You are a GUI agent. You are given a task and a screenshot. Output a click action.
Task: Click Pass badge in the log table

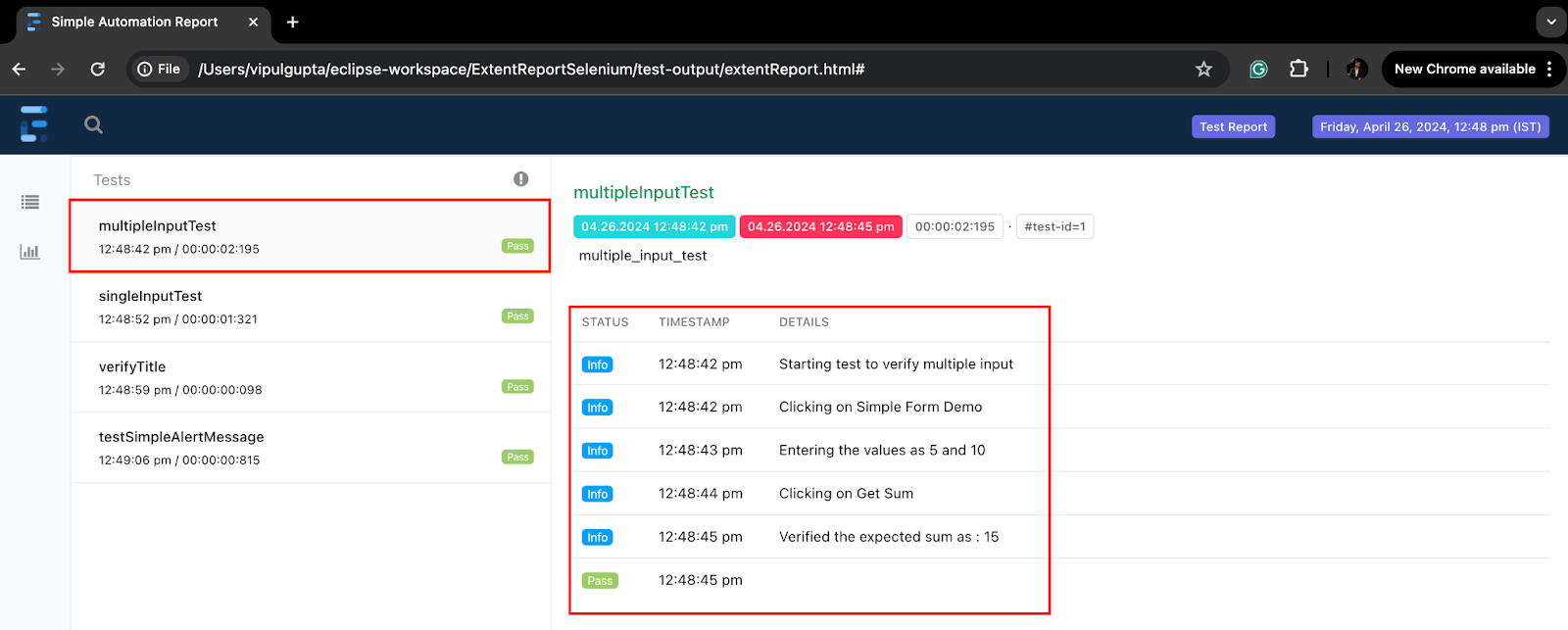600,580
